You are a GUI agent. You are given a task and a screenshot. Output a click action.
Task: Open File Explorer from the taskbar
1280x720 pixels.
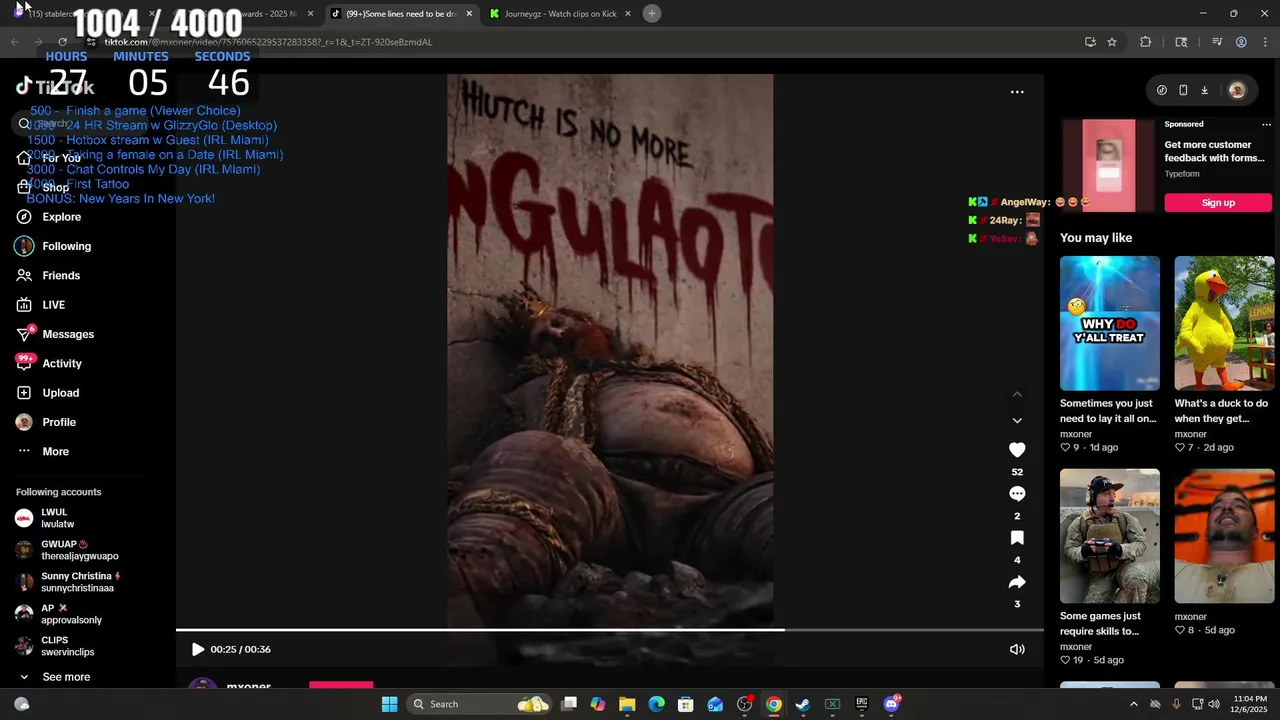[627, 704]
